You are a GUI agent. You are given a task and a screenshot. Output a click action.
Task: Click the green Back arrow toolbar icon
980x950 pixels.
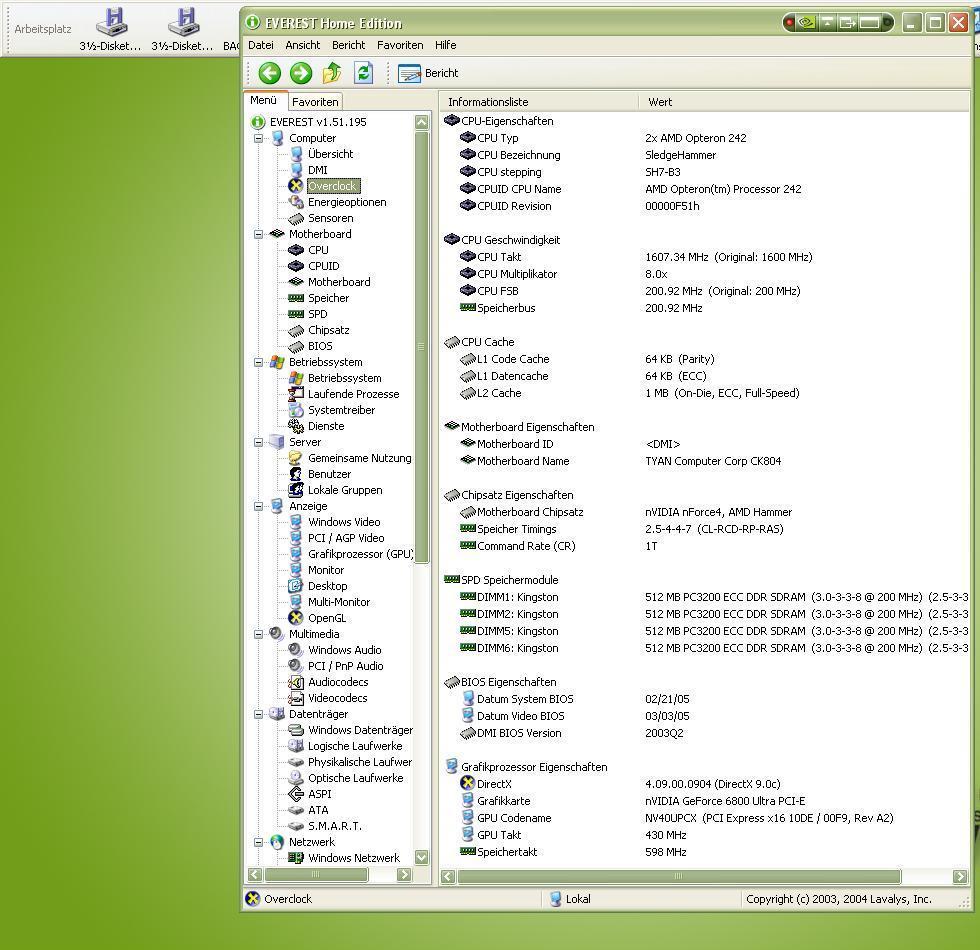269,73
